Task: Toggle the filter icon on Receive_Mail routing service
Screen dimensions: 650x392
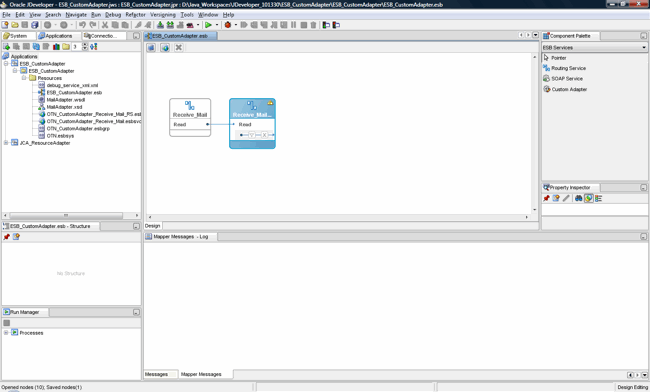Action: click(x=252, y=135)
